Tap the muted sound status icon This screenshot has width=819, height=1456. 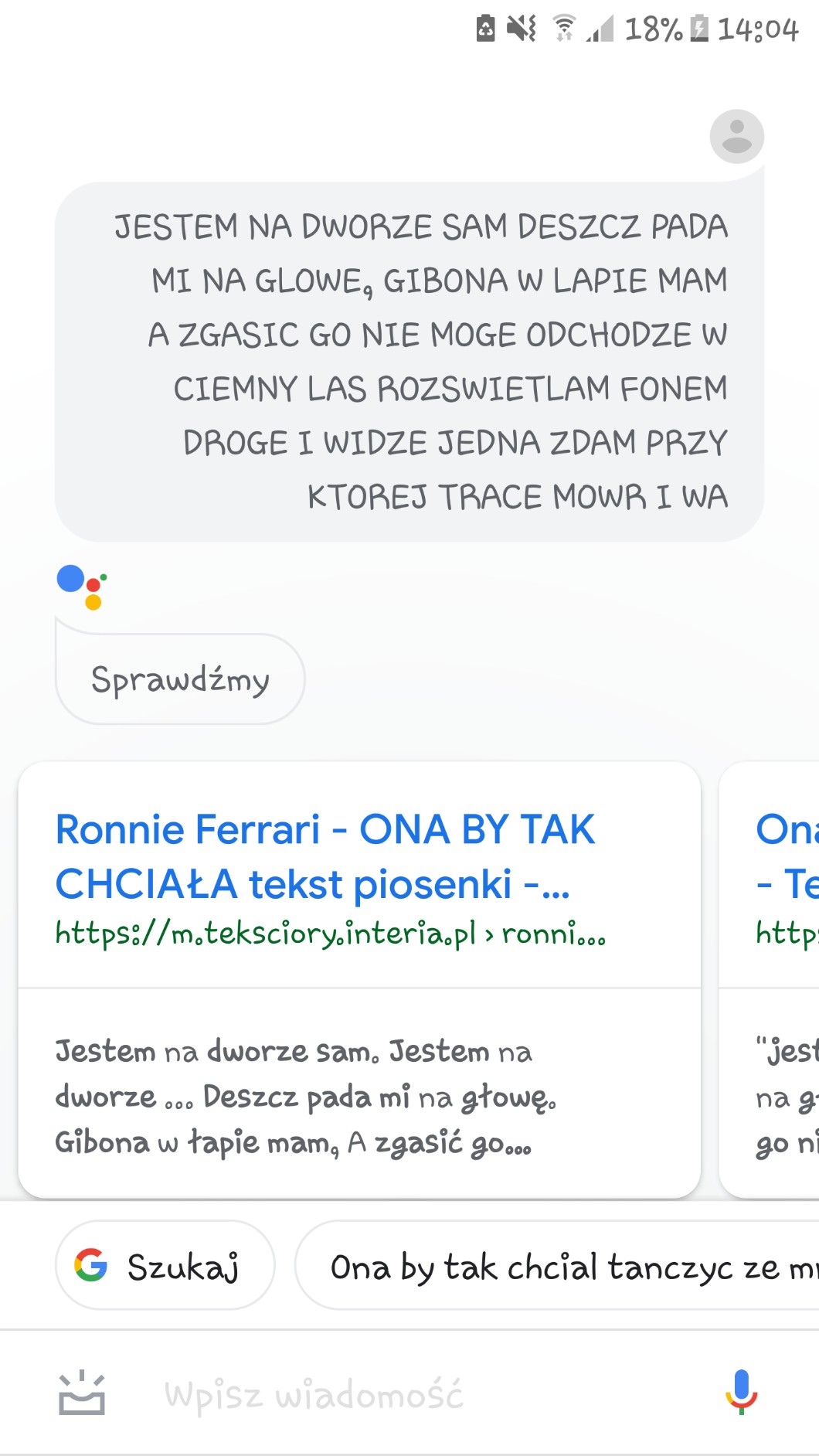(x=522, y=29)
